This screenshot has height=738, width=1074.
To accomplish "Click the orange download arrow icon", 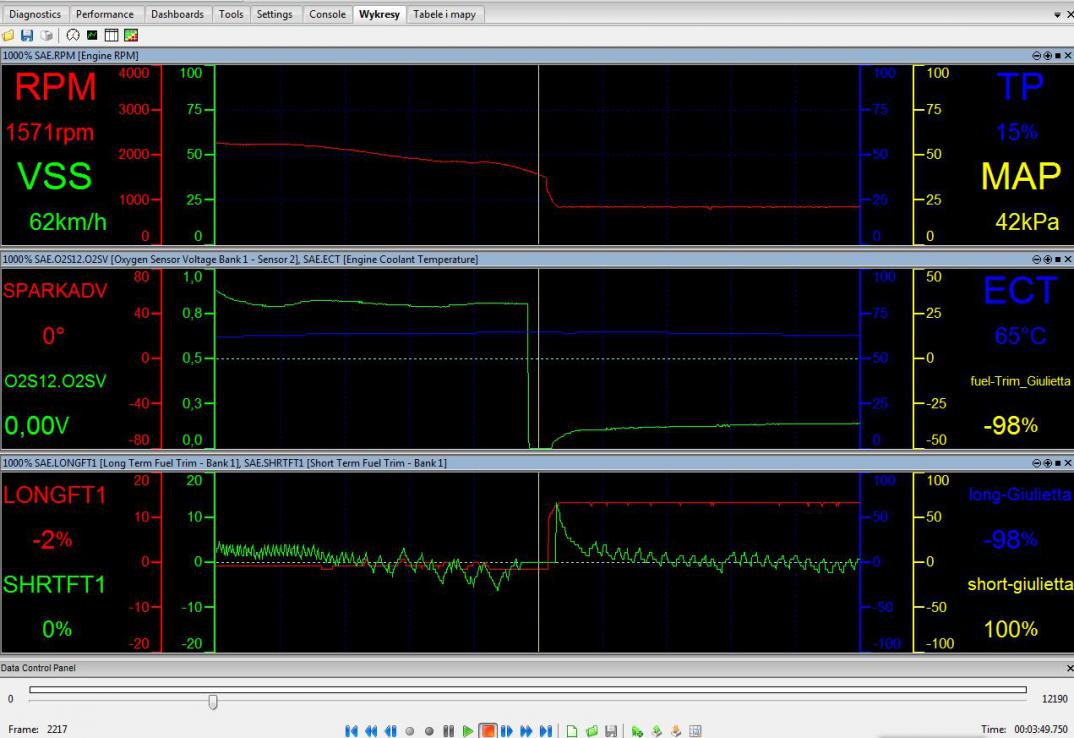I will (x=675, y=730).
